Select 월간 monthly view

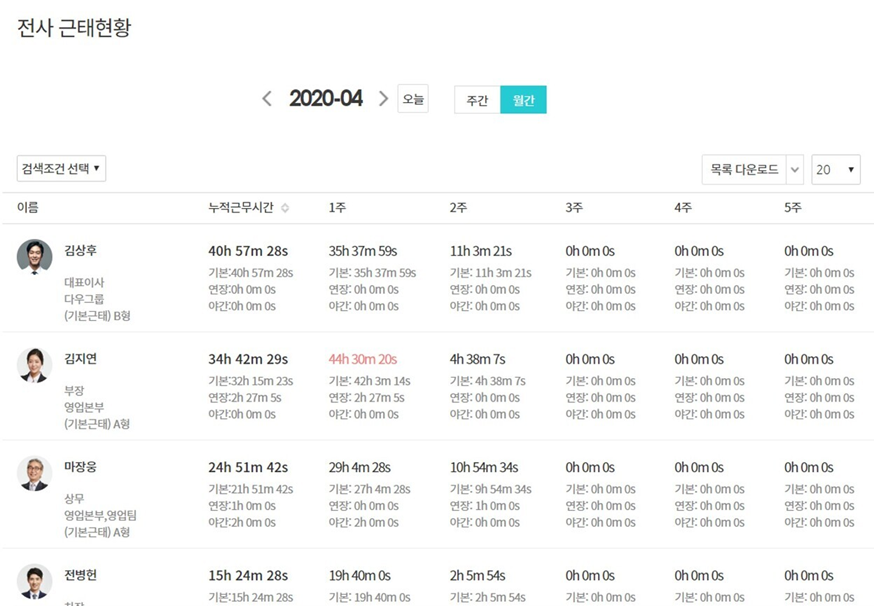(x=523, y=100)
